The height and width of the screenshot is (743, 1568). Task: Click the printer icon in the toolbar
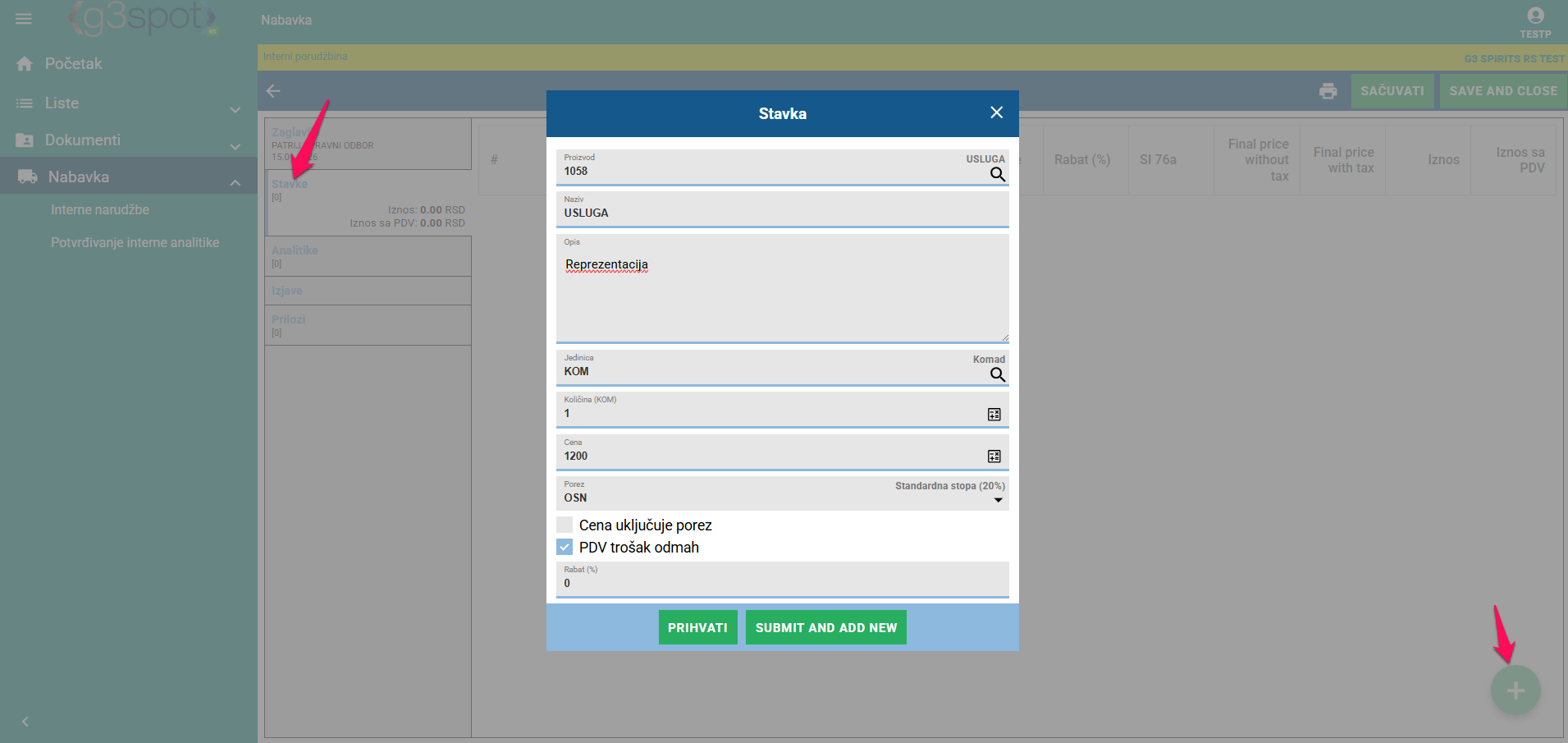1328,91
